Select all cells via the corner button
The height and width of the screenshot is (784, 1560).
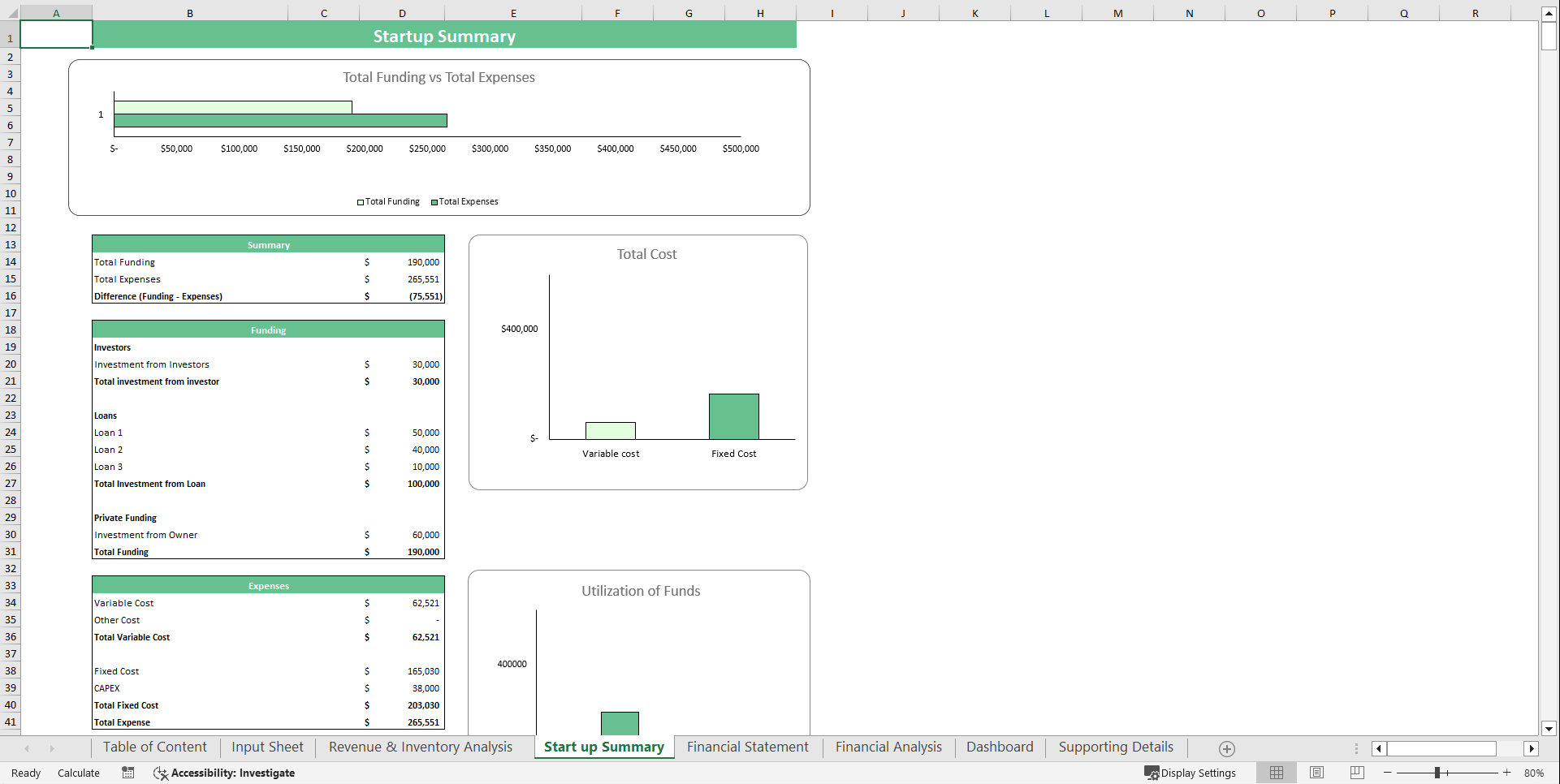pyautogui.click(x=11, y=13)
